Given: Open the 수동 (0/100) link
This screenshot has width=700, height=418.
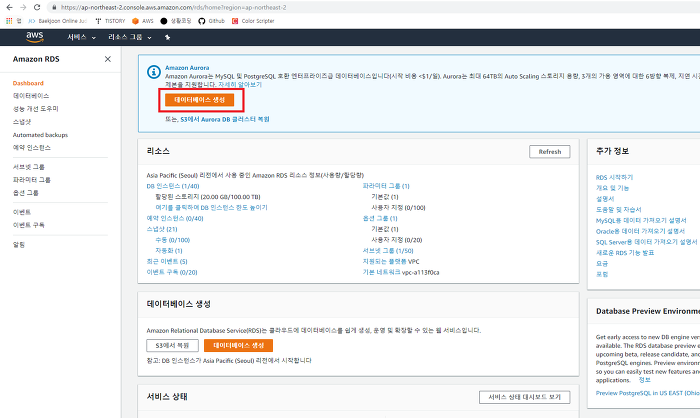Looking at the screenshot, I should click(x=173, y=240).
